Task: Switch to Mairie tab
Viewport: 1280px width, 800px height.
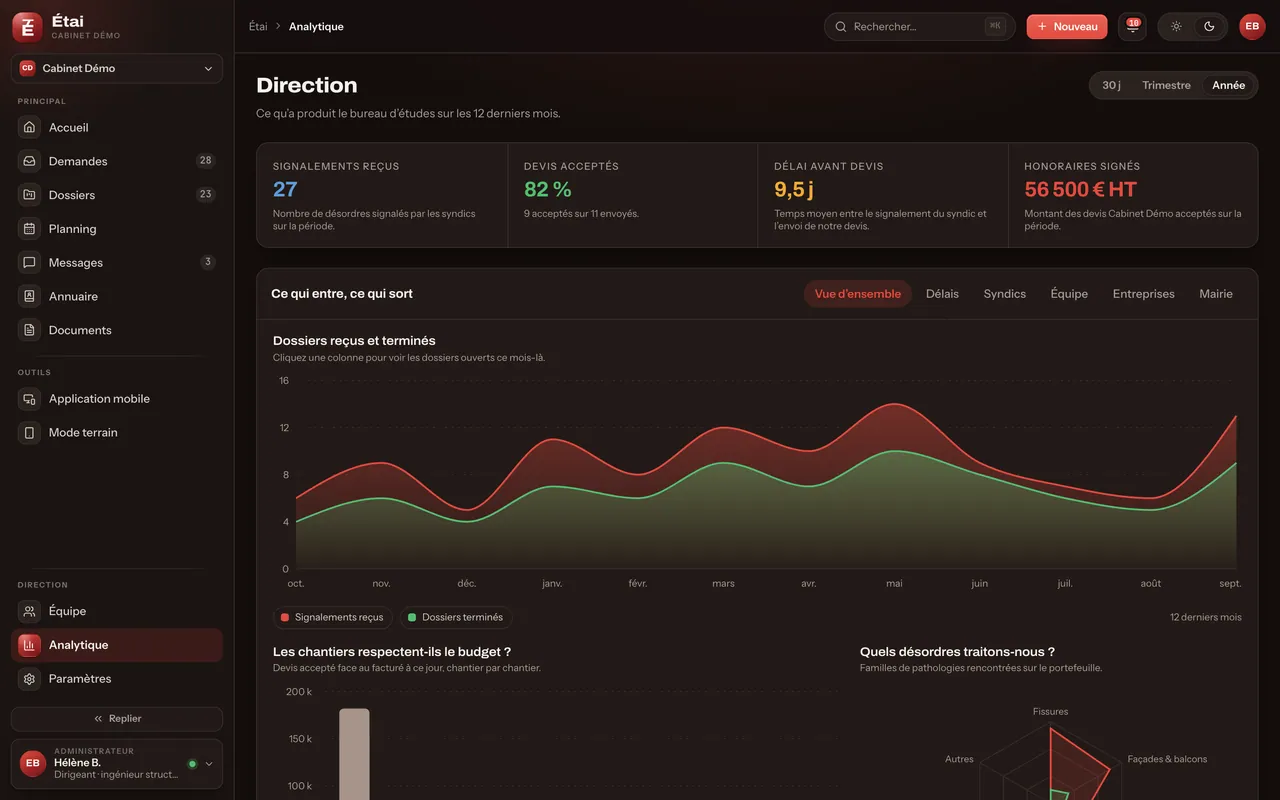Action: 1216,294
